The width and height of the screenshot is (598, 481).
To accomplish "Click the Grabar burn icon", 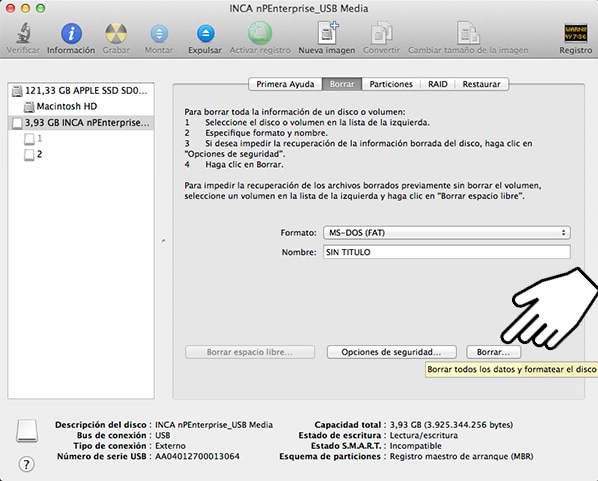I will coord(116,34).
